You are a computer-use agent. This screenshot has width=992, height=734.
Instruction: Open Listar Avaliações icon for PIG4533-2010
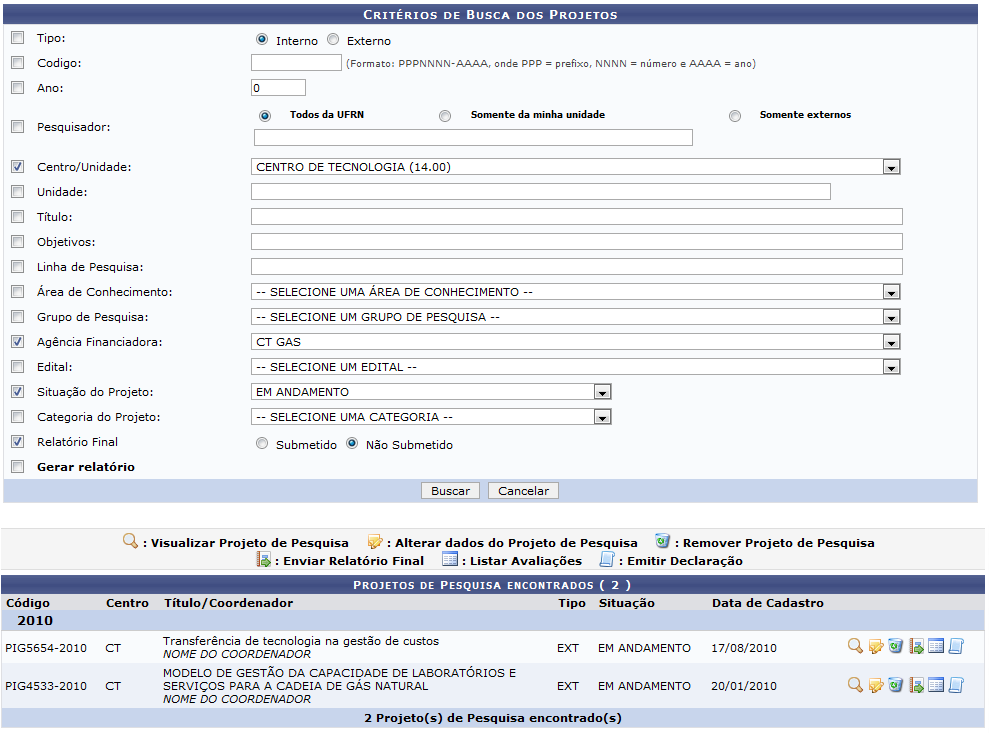(x=936, y=685)
